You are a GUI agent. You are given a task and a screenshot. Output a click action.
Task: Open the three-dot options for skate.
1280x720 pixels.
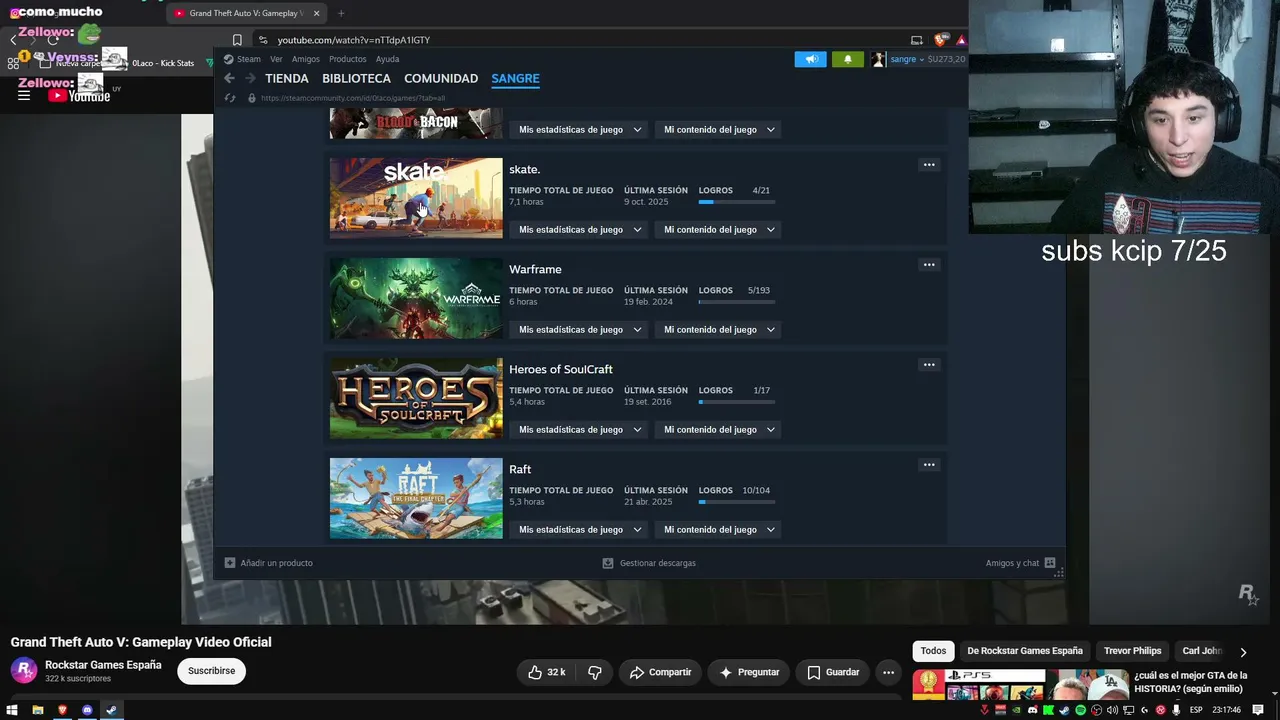tap(929, 165)
